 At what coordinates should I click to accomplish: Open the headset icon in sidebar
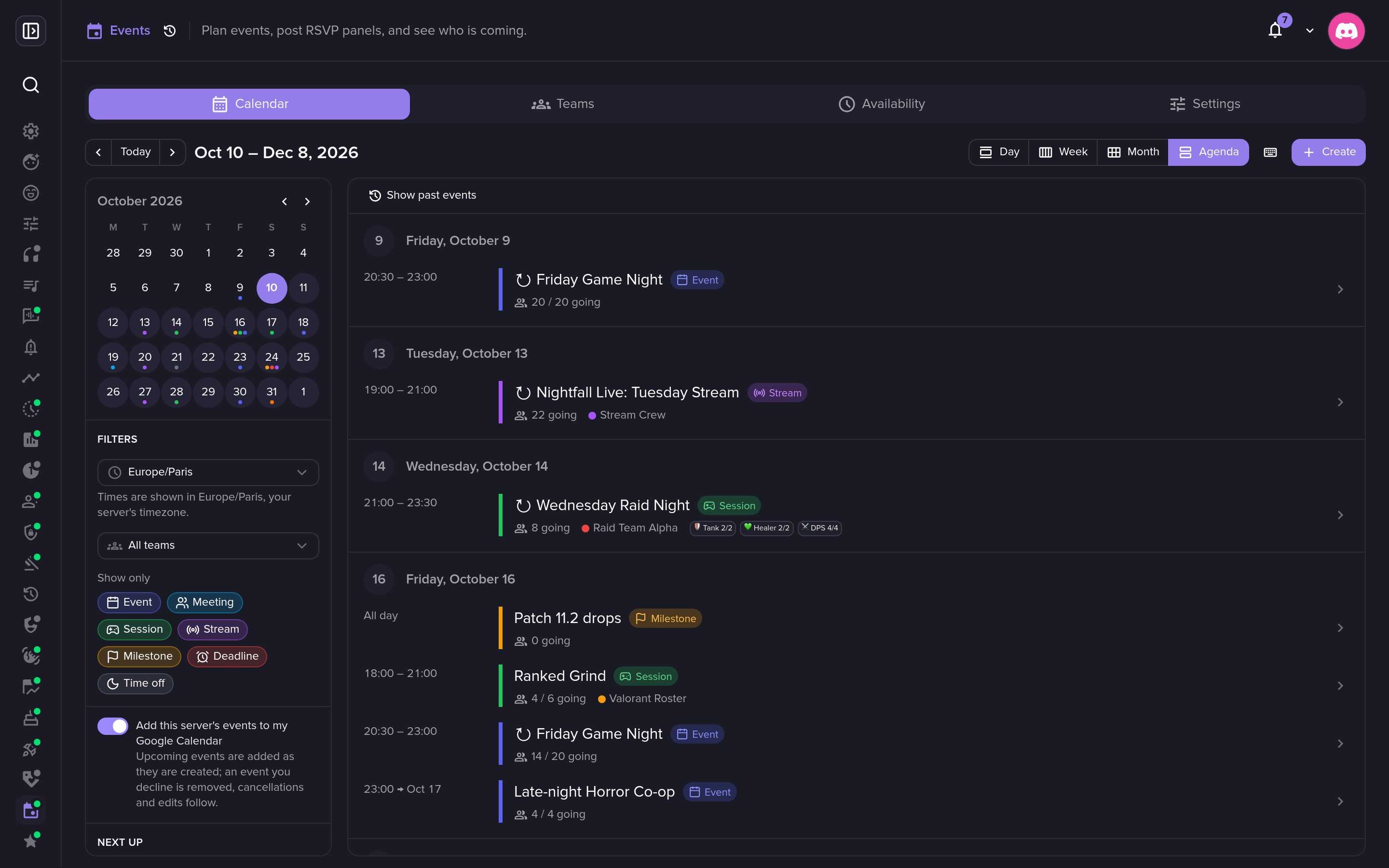[30, 254]
